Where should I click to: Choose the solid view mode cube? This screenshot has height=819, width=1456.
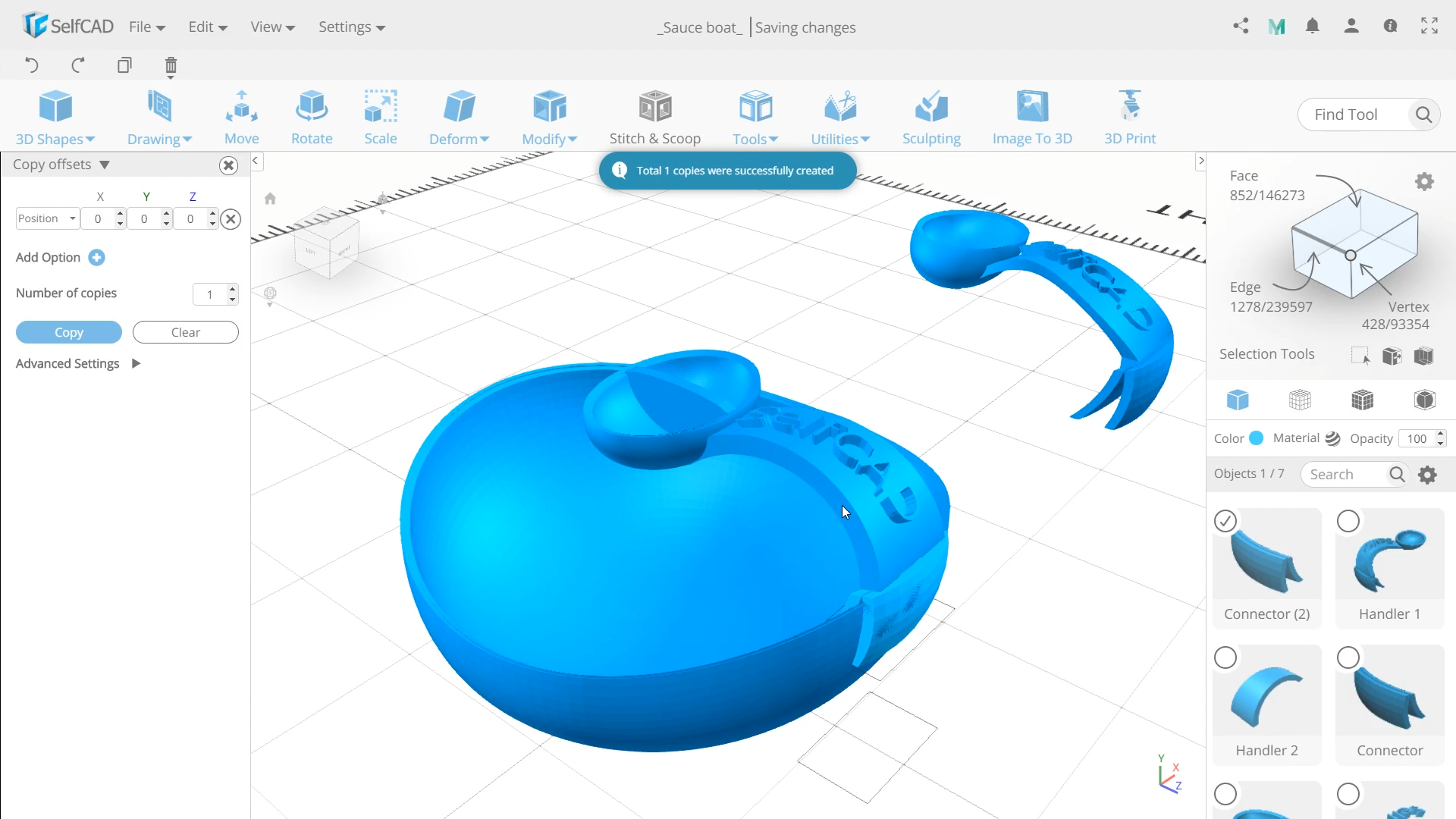[x=1238, y=400]
